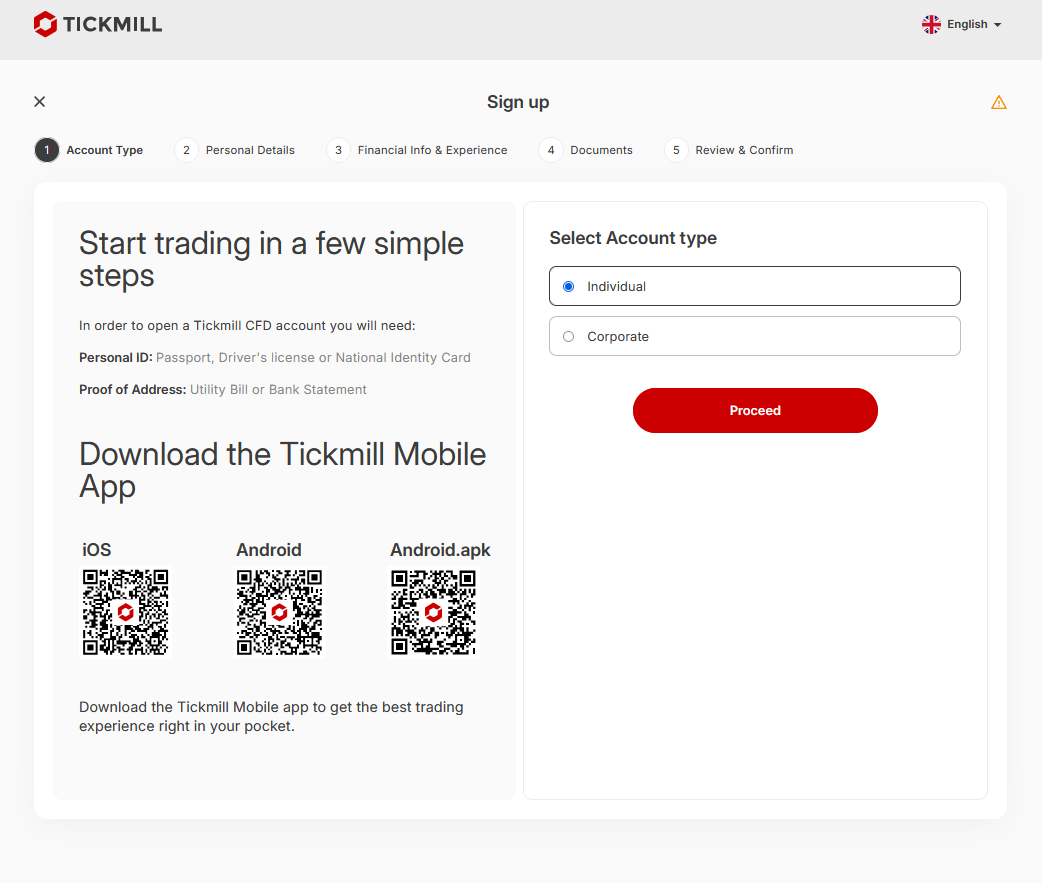Click the Corporate option label
Screen dimensions: 1042x883
point(618,336)
